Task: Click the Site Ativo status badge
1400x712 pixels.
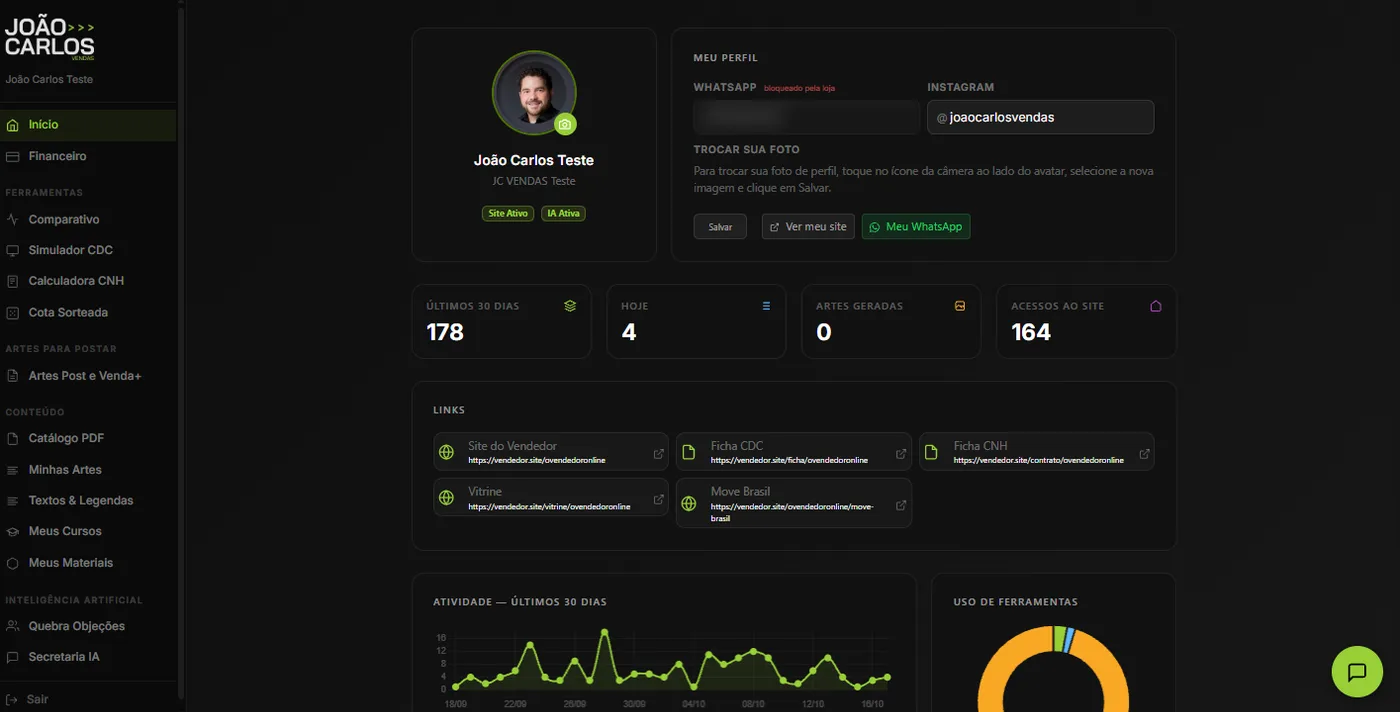Action: click(x=508, y=213)
